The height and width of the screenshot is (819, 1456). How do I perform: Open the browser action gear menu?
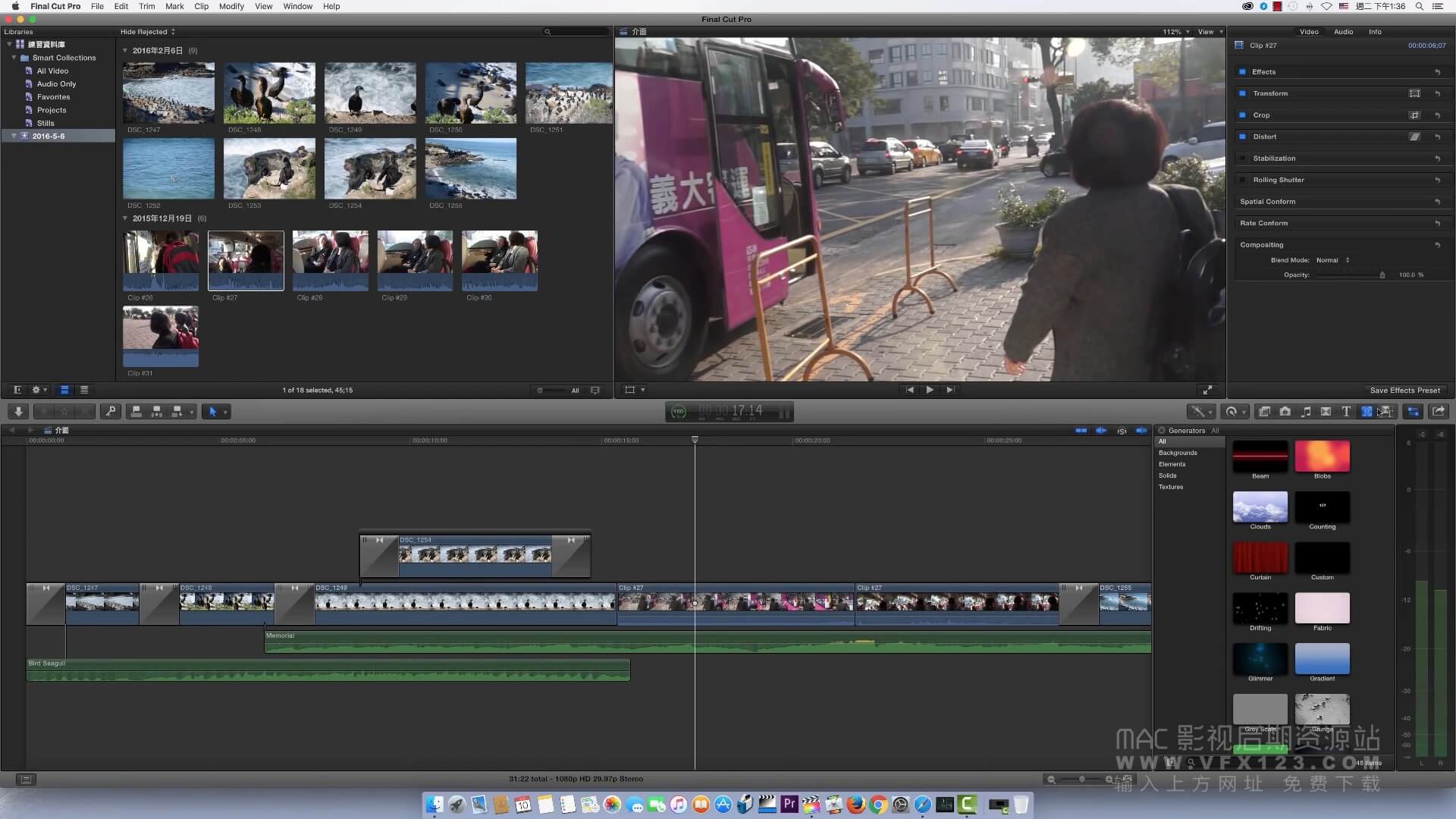click(39, 390)
